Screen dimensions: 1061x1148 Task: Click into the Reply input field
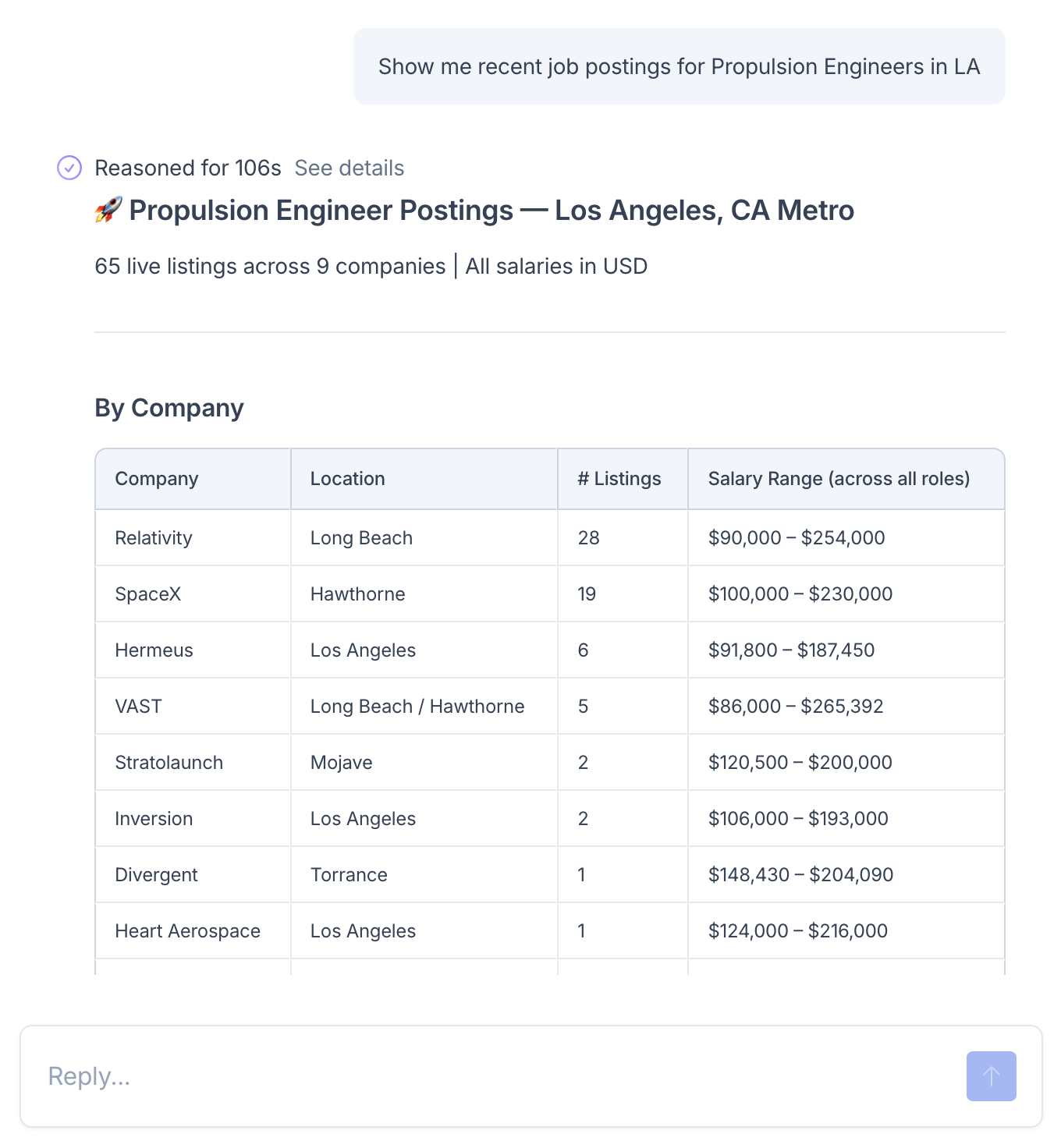[499, 1075]
